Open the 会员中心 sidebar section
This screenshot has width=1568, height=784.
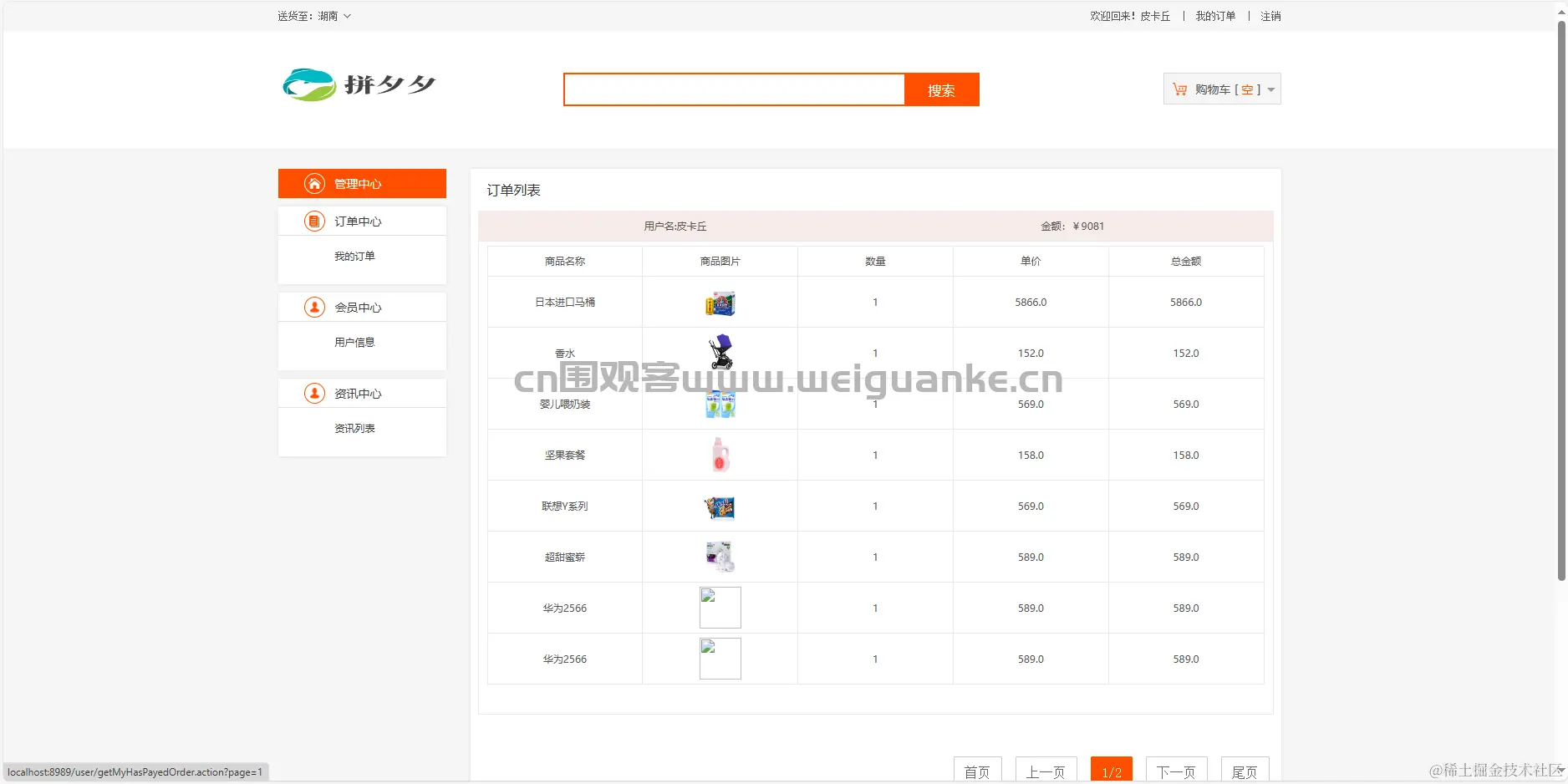tap(362, 308)
